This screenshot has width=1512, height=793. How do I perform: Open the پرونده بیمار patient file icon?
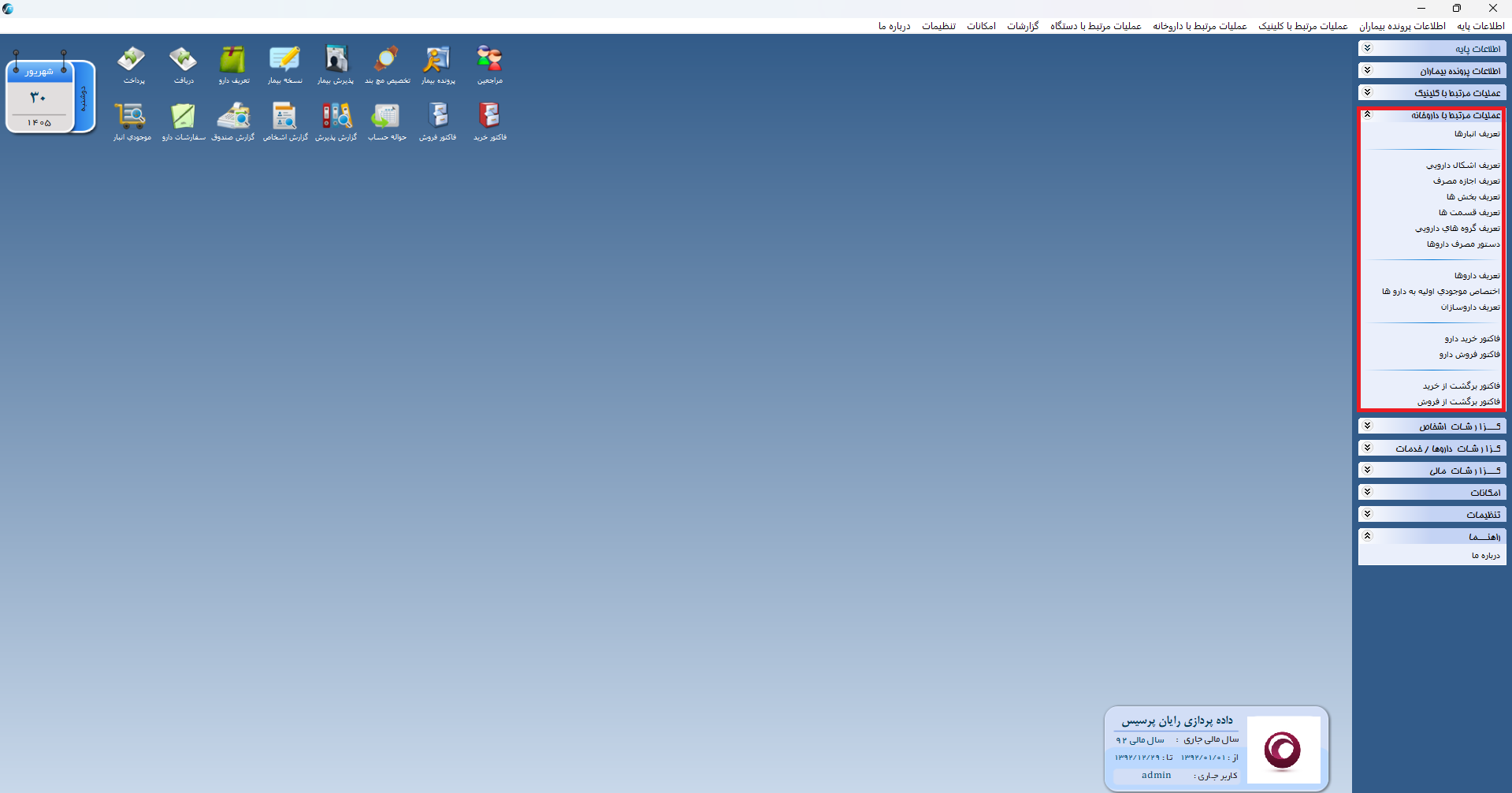tap(437, 65)
